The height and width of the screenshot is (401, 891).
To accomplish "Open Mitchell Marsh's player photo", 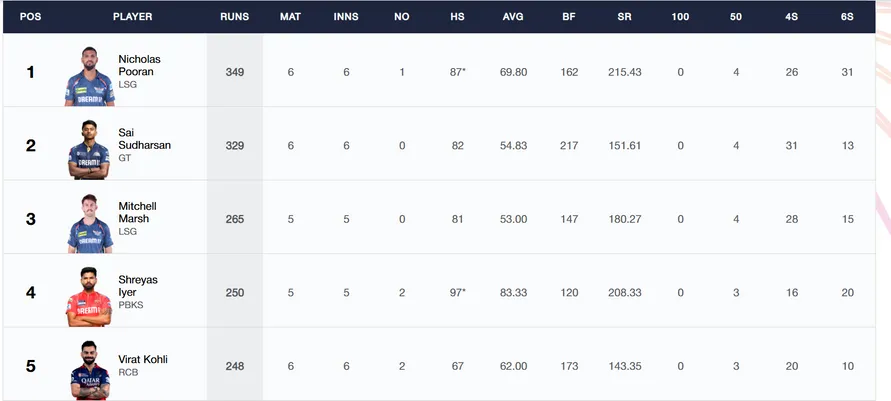I will [x=90, y=223].
